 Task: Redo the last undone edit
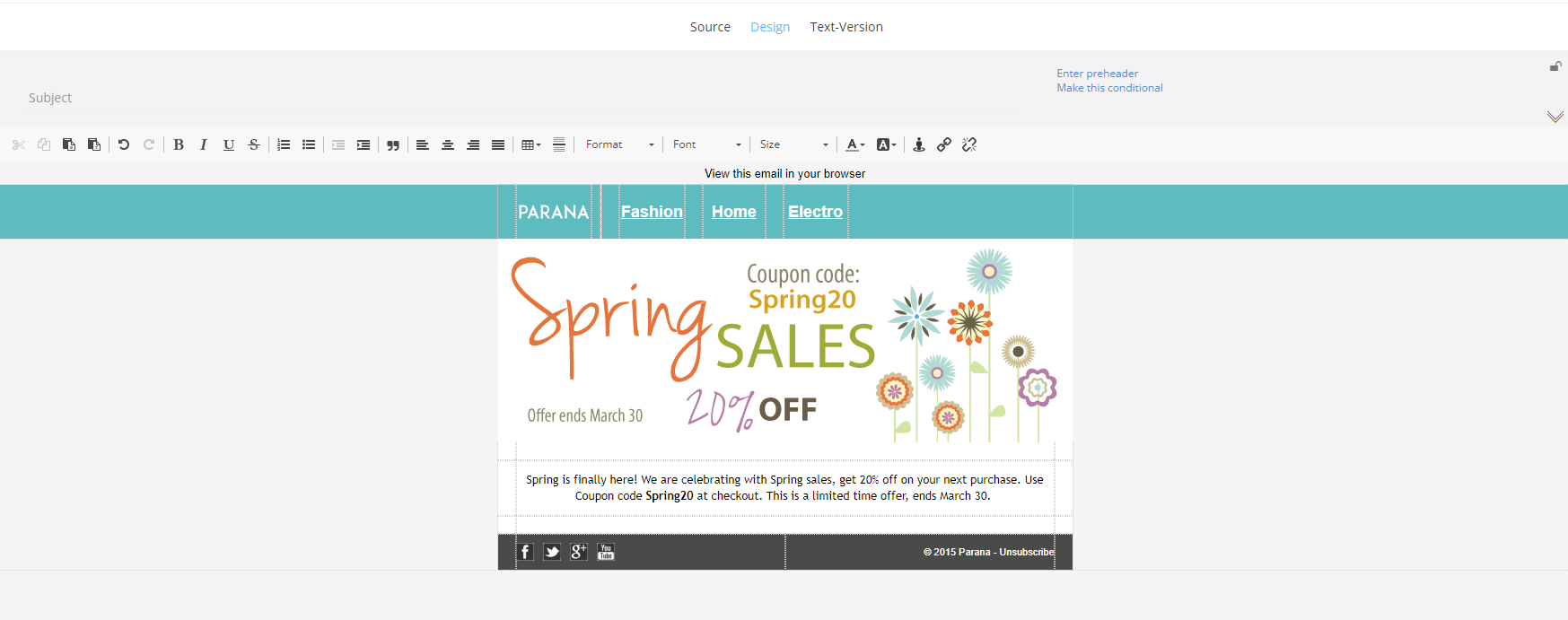(149, 144)
